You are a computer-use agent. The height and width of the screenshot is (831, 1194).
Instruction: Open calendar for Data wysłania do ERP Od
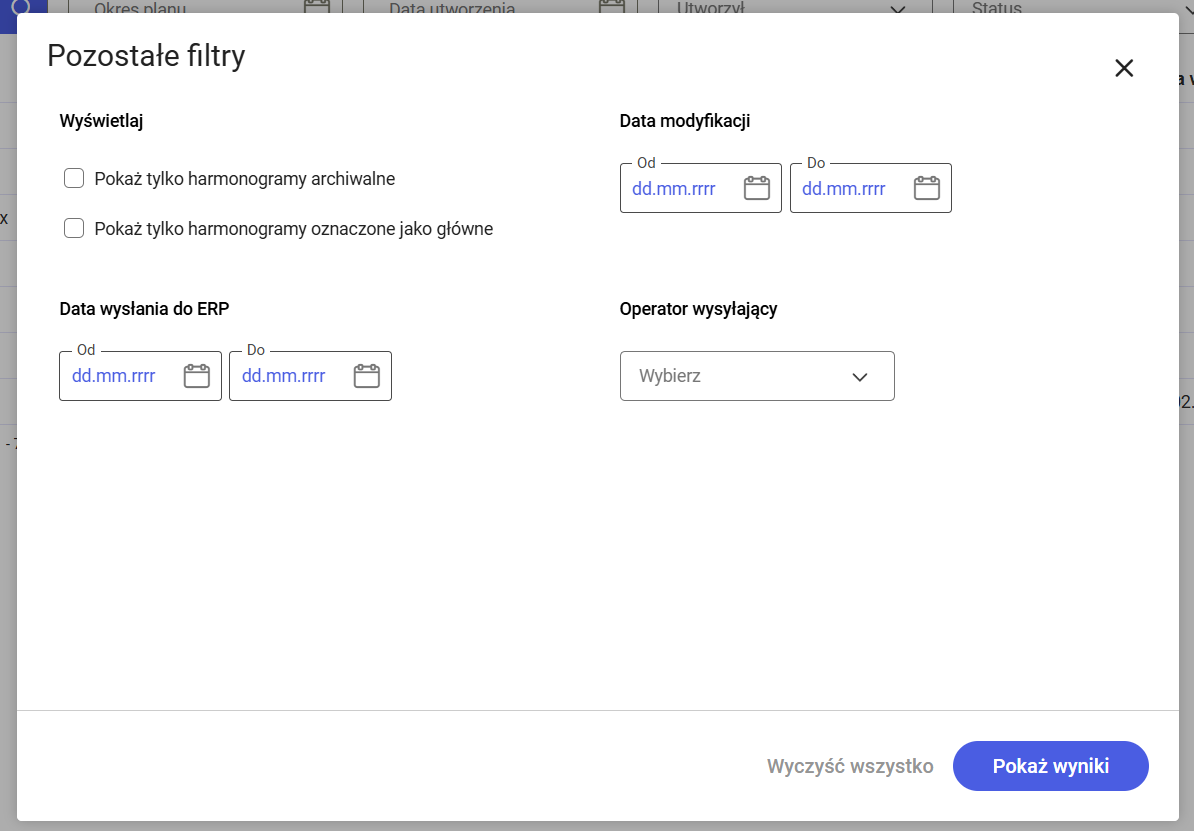point(196,376)
